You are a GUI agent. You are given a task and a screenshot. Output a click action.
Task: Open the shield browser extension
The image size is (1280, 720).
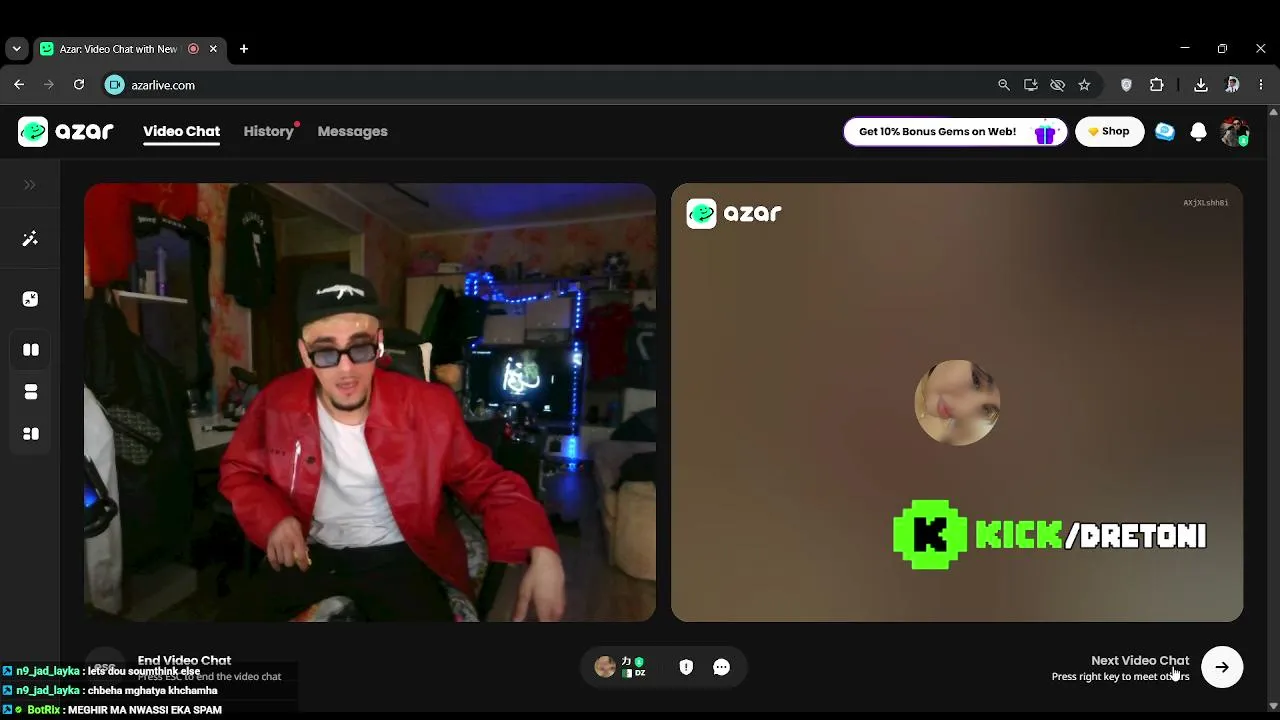tap(1126, 85)
